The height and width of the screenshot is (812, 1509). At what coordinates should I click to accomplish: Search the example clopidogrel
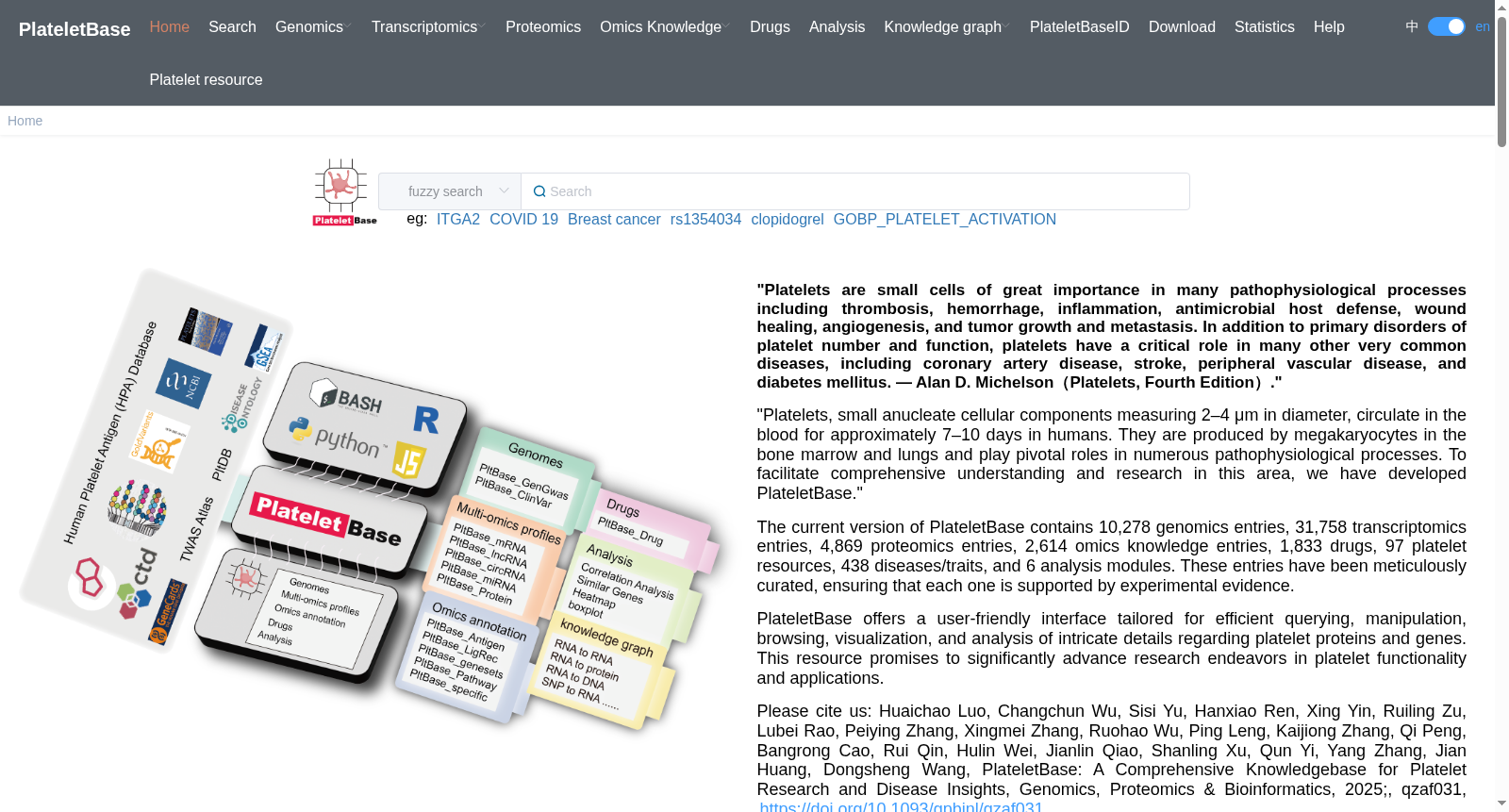pos(788,219)
